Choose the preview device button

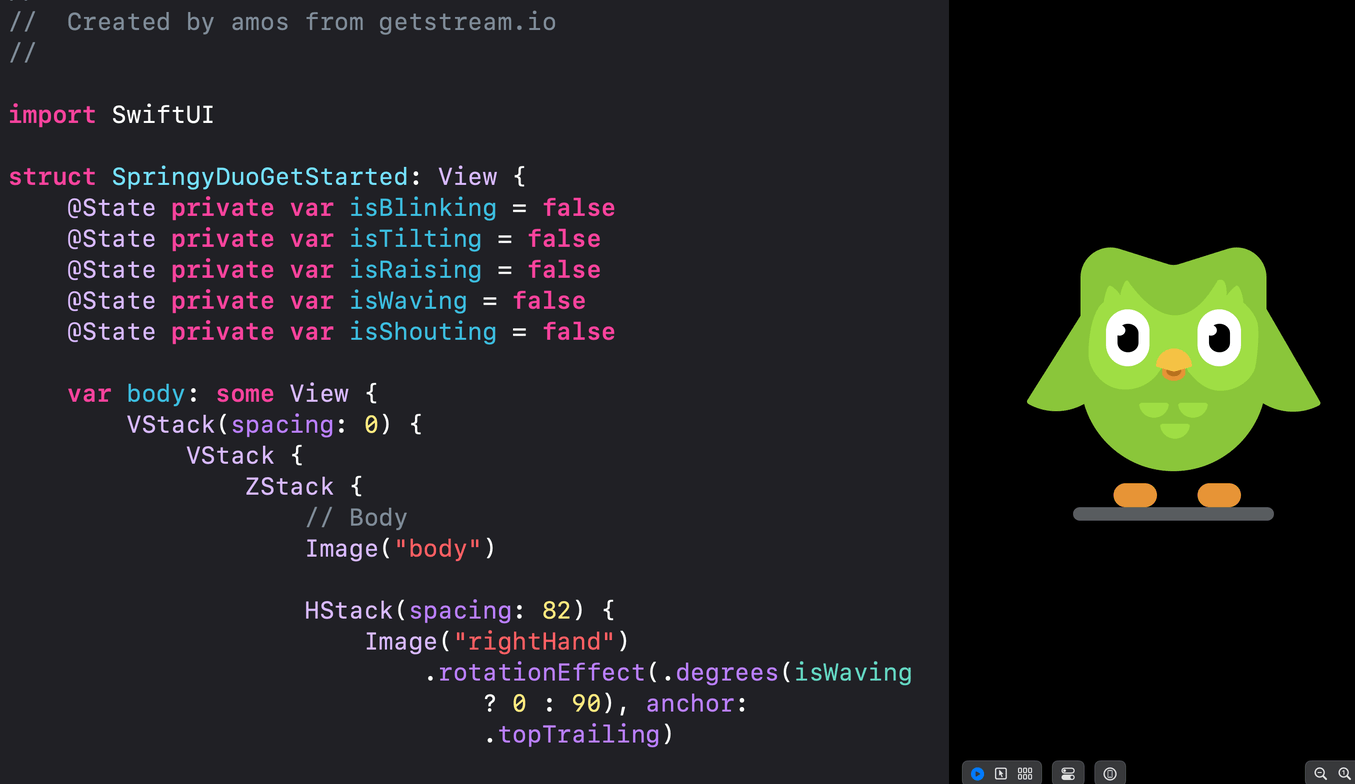click(x=1110, y=774)
